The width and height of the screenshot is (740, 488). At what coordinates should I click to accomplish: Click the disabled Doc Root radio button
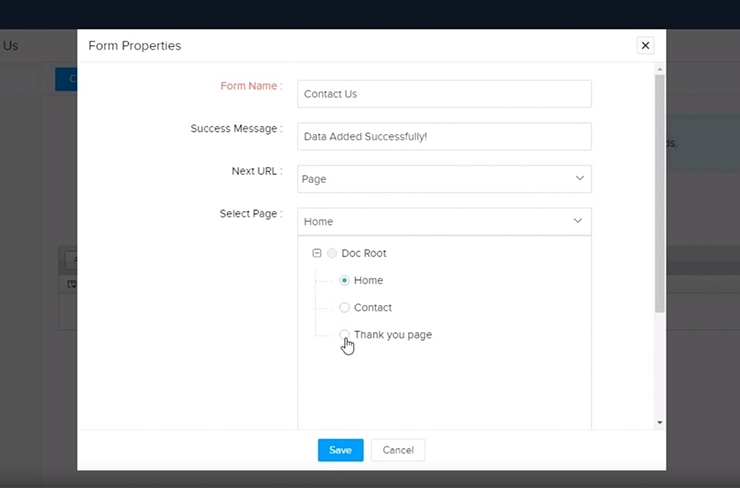[332, 254]
